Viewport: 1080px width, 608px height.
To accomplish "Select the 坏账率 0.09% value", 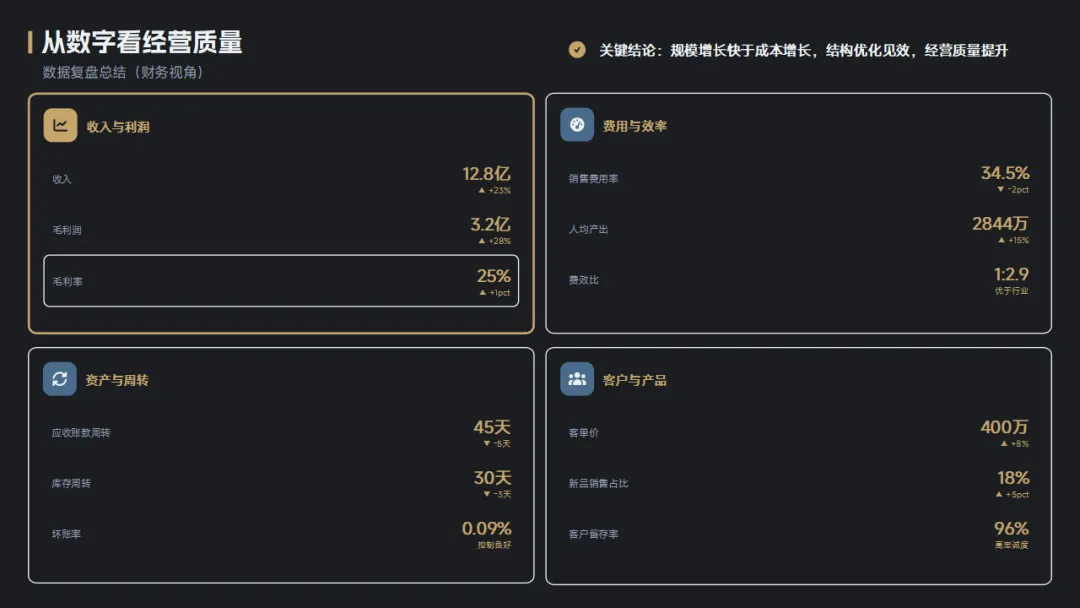I will click(486, 528).
